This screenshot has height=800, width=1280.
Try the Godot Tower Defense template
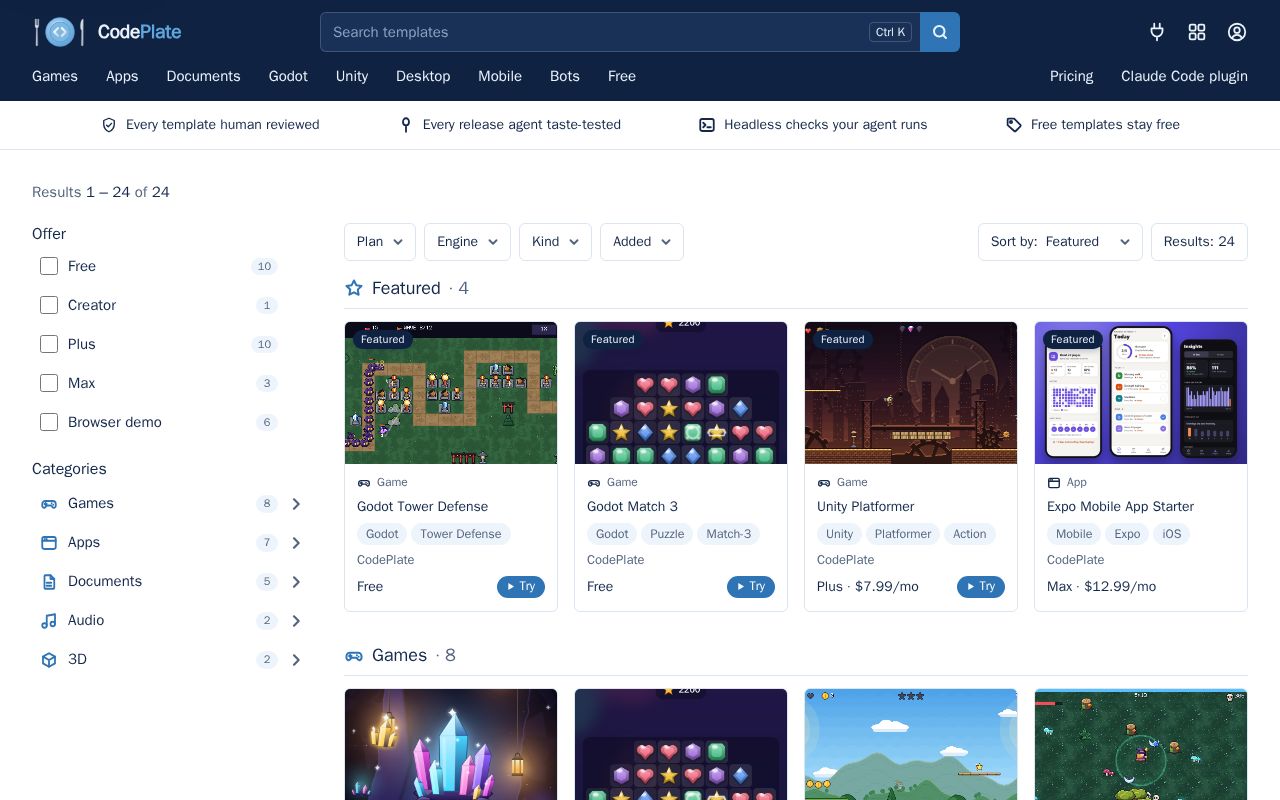tap(521, 587)
